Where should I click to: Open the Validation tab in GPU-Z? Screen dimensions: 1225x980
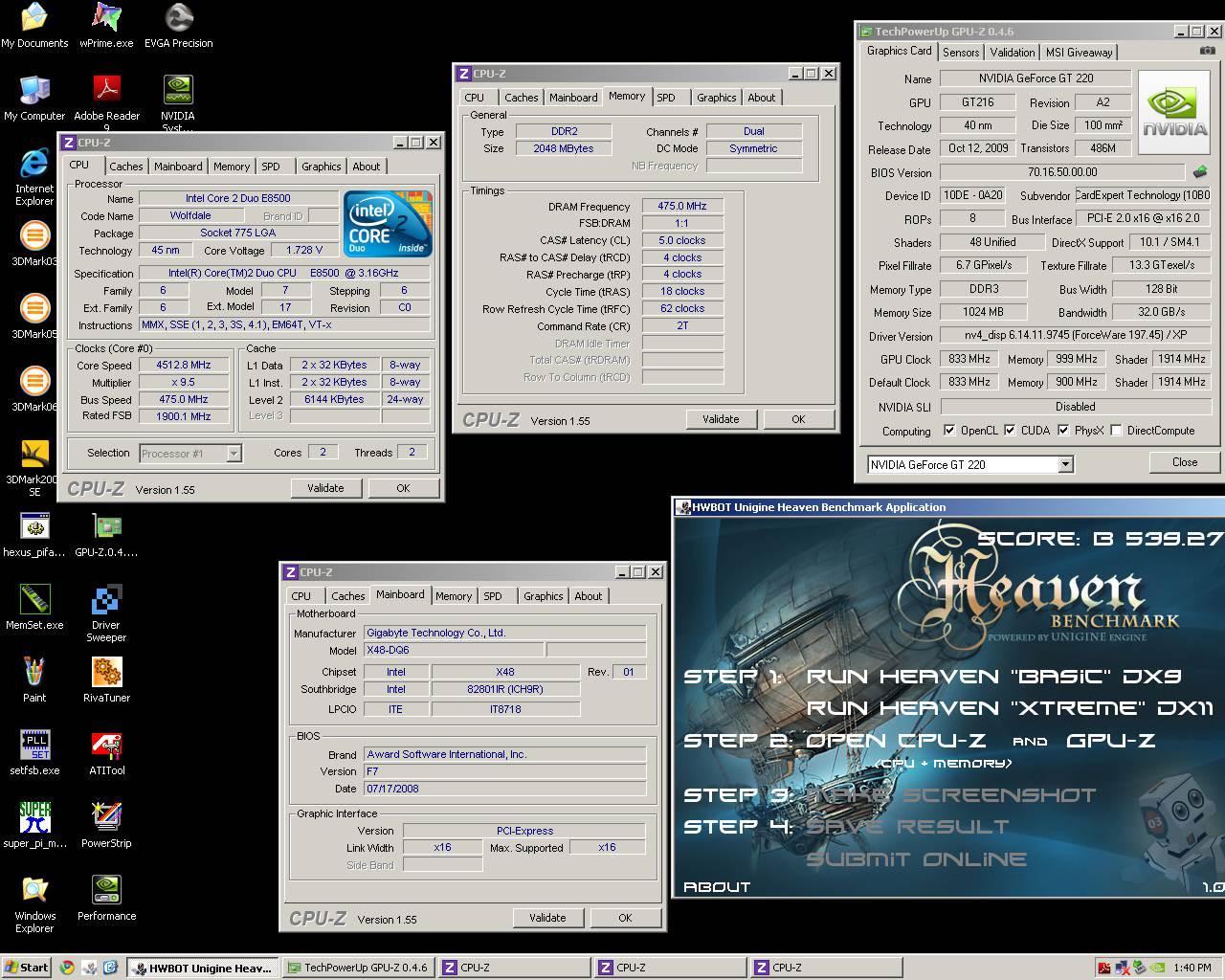pos(1013,53)
